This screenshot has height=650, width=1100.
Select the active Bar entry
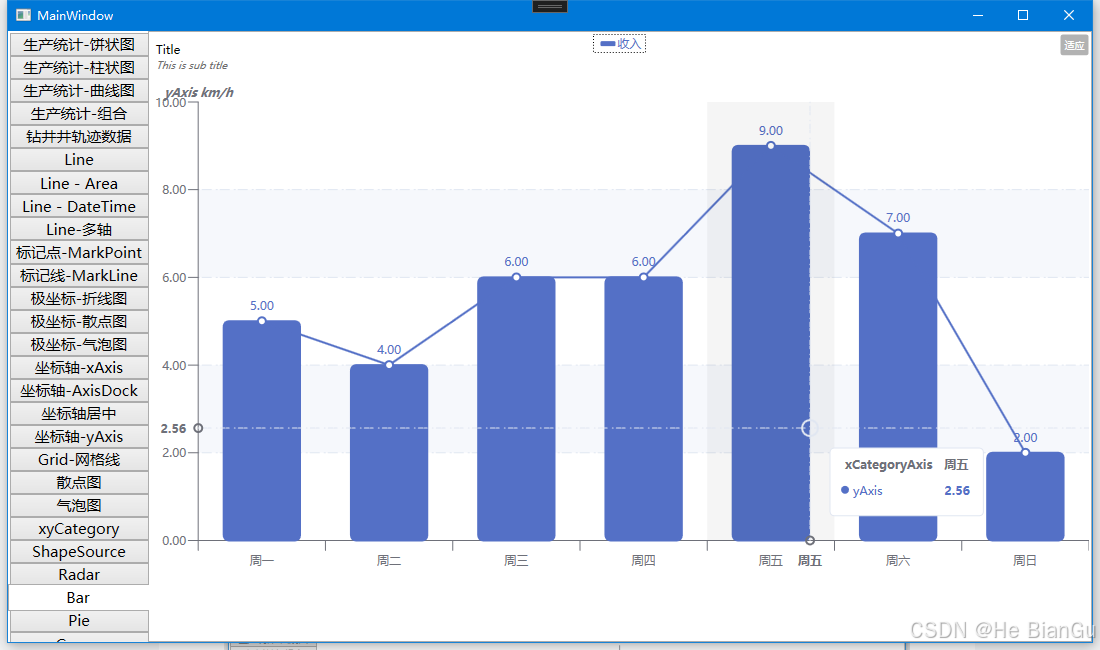(x=79, y=597)
